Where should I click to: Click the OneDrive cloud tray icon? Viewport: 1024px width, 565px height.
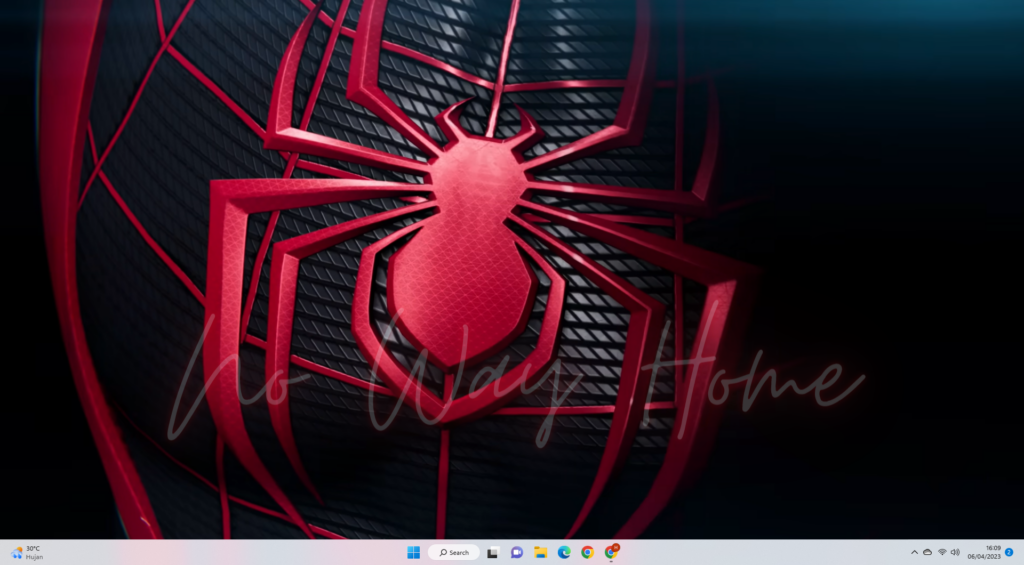[x=927, y=553]
